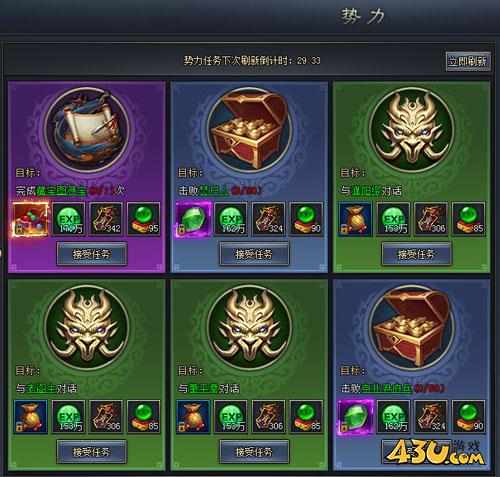500x477 pixels.
Task: Click the 京兆郡府兵 target link
Action: 387,389
